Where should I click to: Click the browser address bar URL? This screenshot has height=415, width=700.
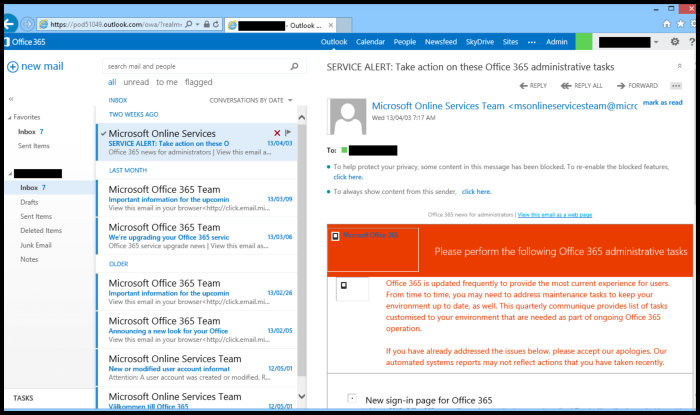[116, 25]
